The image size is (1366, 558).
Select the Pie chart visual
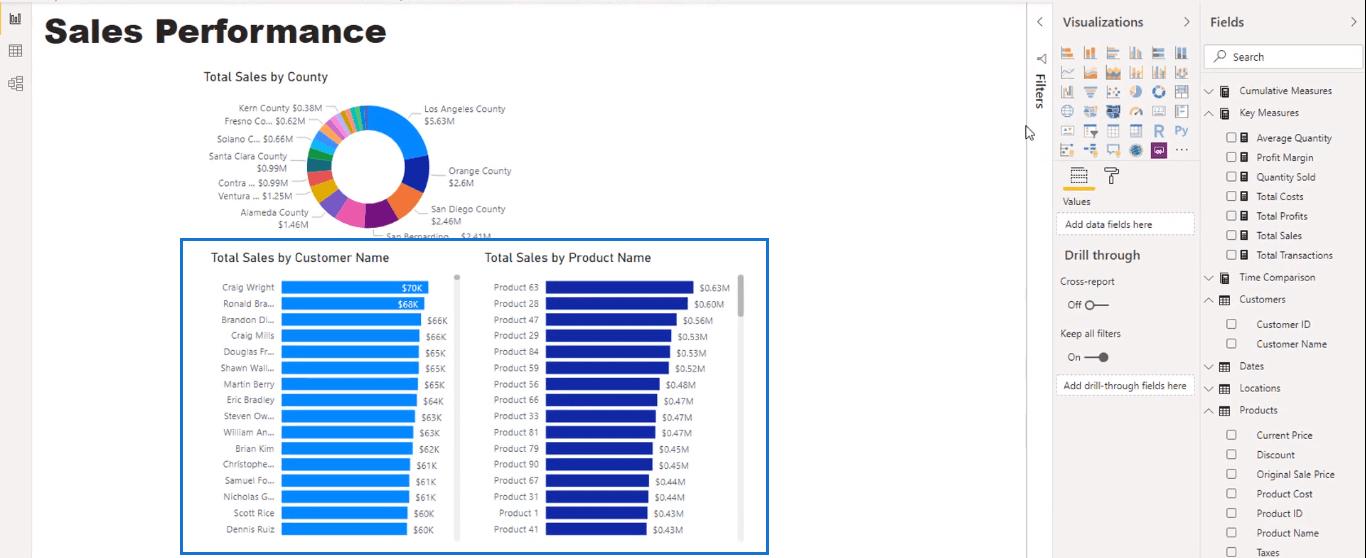tap(1136, 91)
